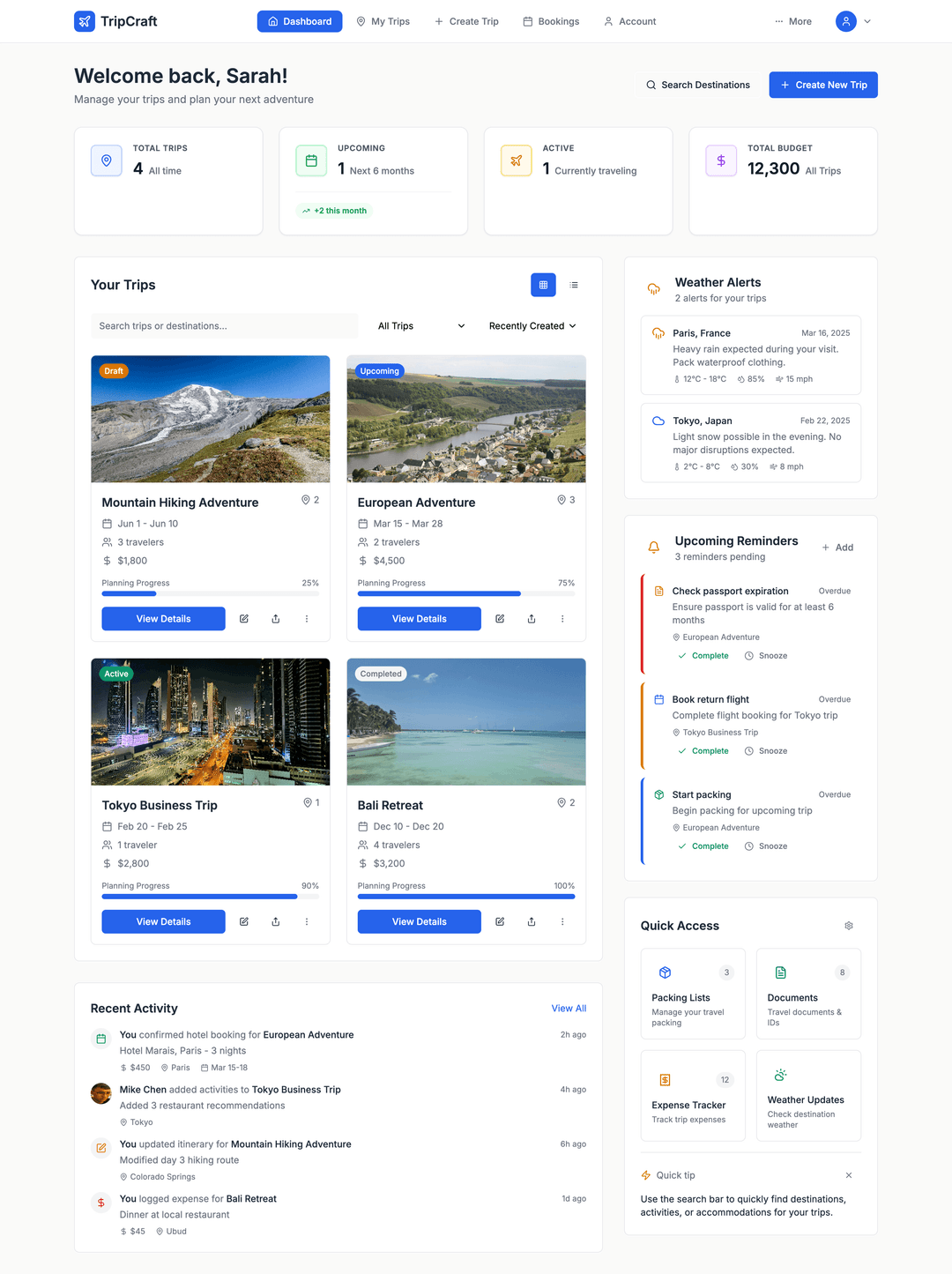Go to the Bookings section
The width and height of the screenshot is (952, 1274).
coord(551,21)
